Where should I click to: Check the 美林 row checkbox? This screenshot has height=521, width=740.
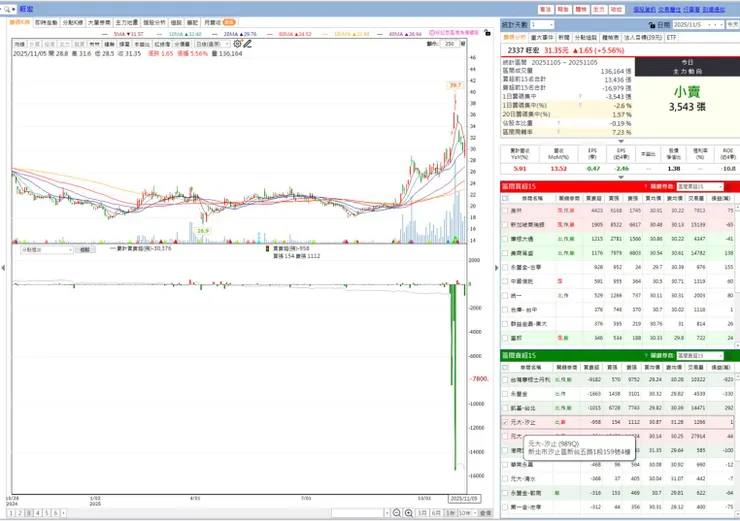pos(505,210)
